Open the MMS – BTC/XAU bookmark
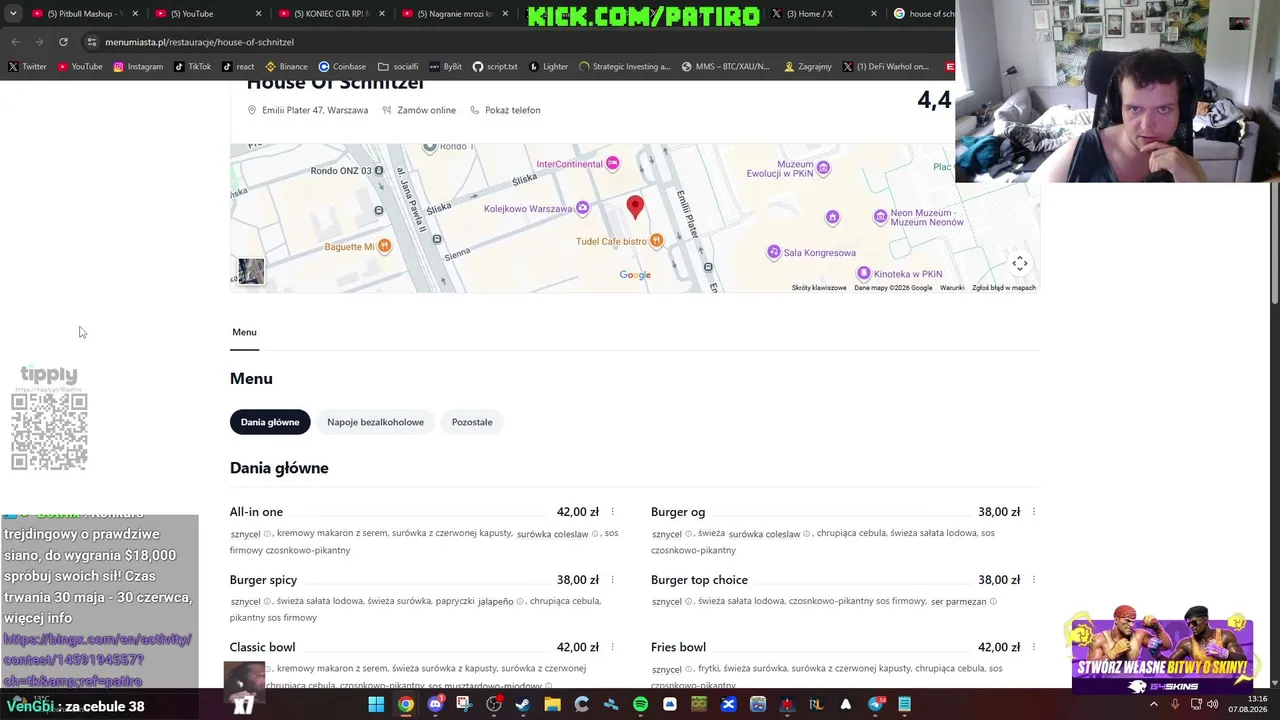This screenshot has width=1280, height=720. 725,67
